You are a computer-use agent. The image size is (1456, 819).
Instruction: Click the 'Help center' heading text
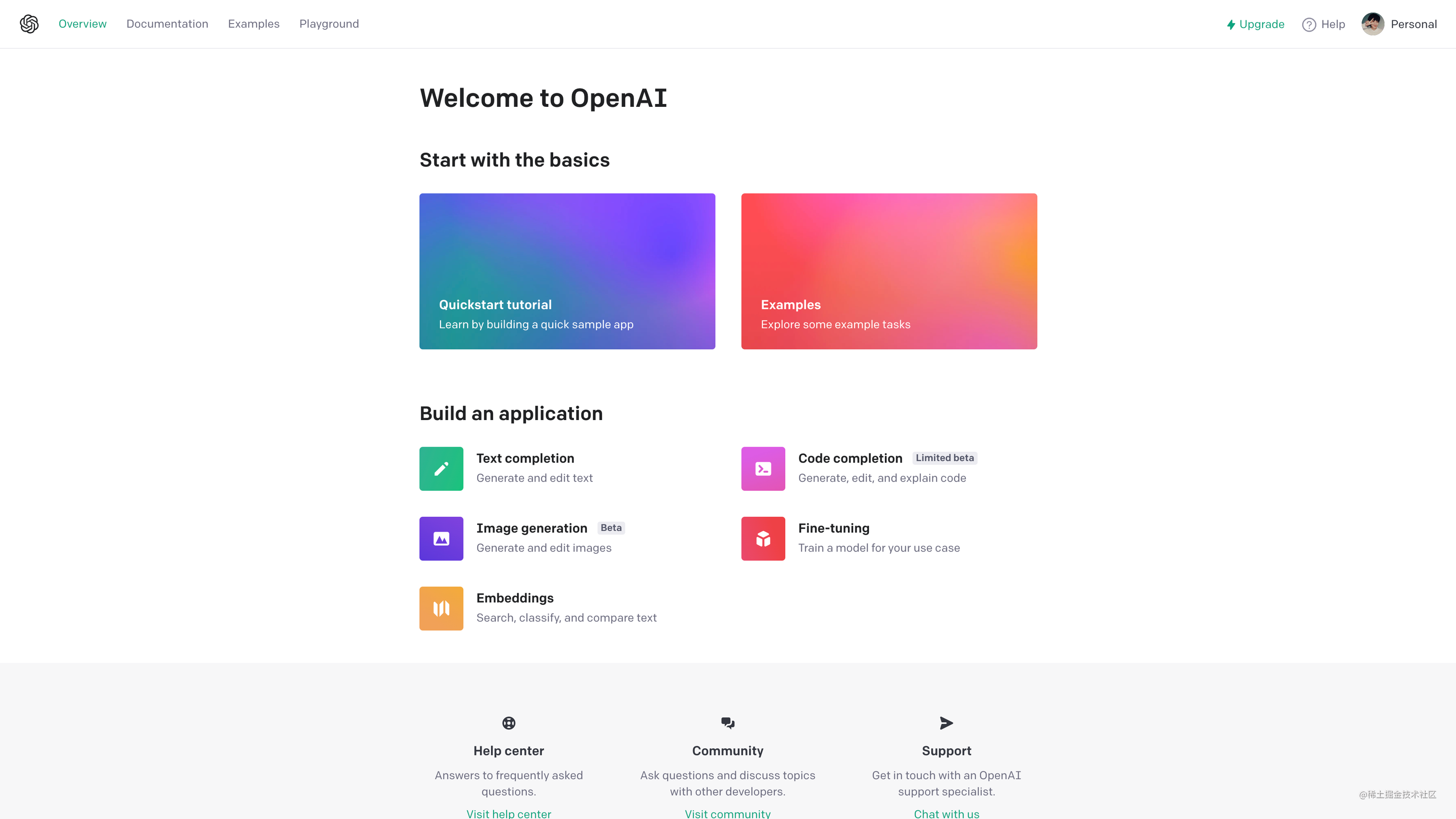(x=509, y=751)
